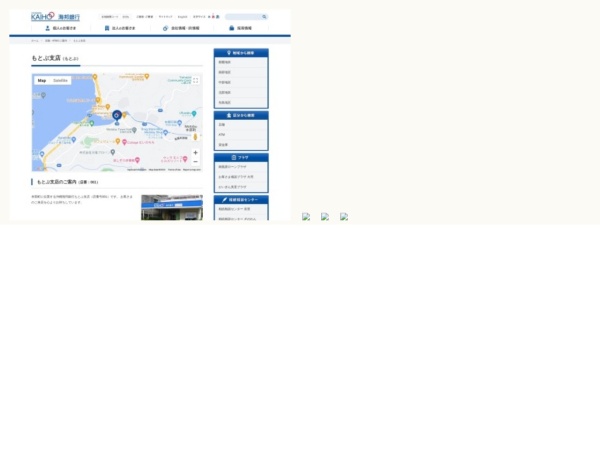
Task: Click the Motobu Town Hall map marker
Action: 134,130
